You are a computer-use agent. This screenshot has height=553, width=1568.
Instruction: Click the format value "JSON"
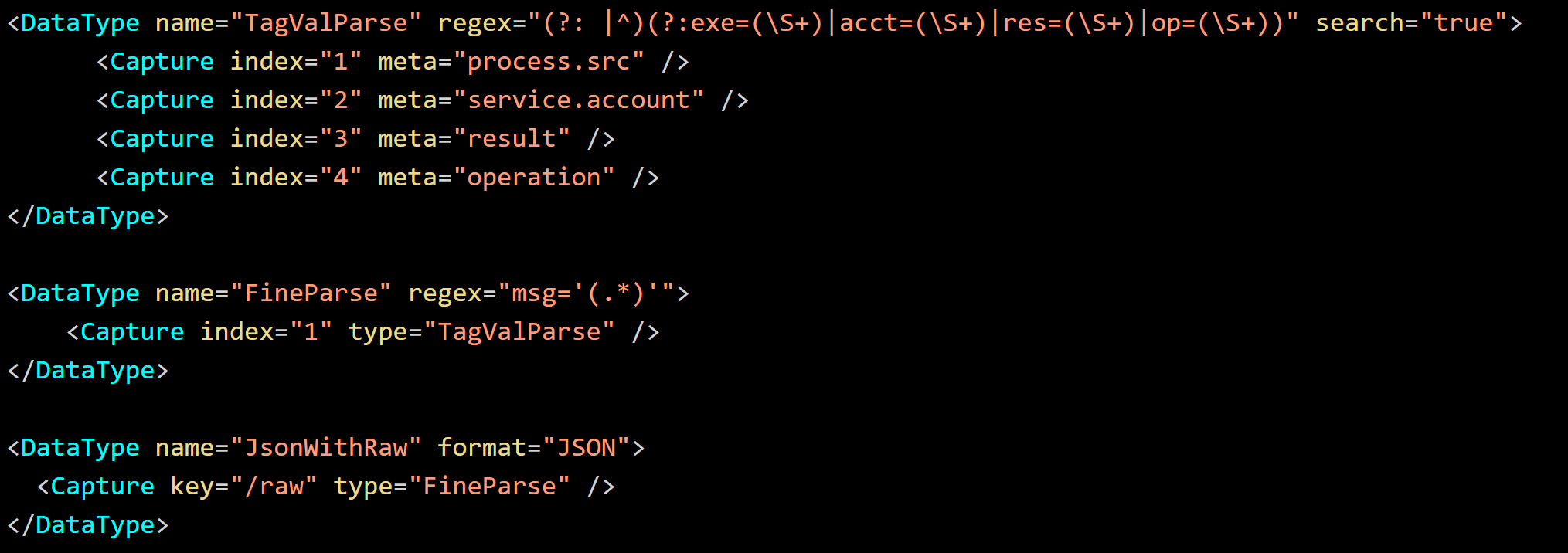pyautogui.click(x=587, y=448)
